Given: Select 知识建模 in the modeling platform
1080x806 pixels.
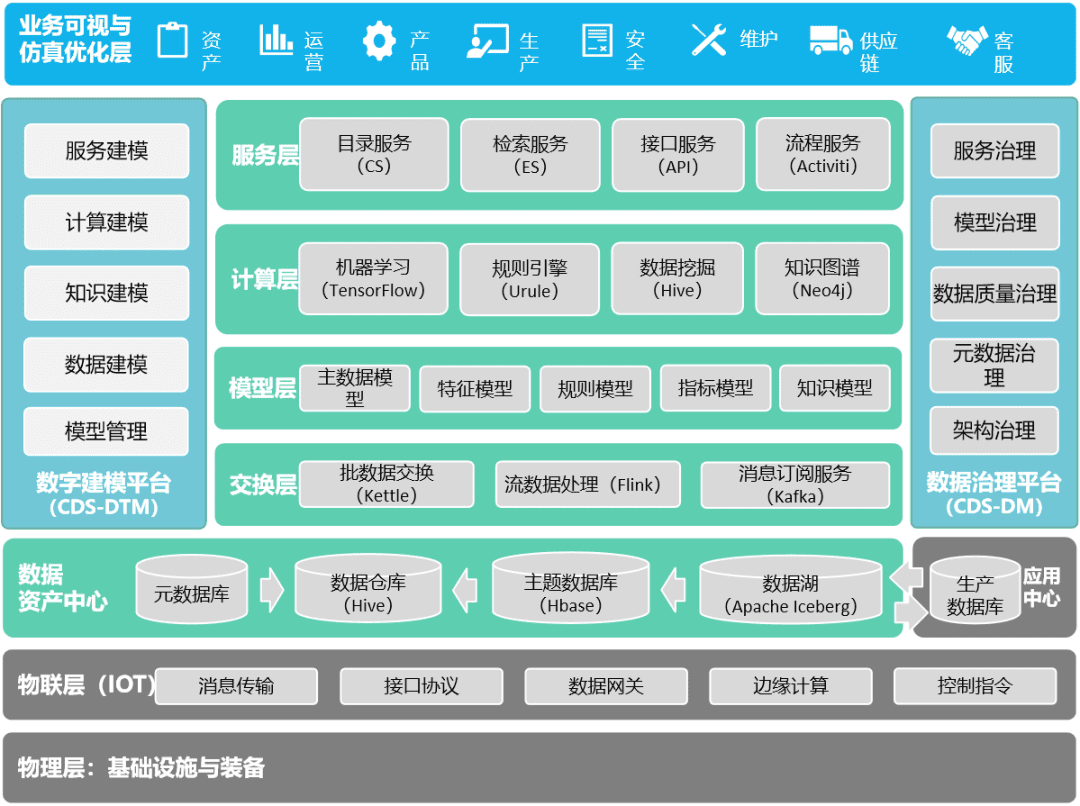Looking at the screenshot, I should [106, 293].
